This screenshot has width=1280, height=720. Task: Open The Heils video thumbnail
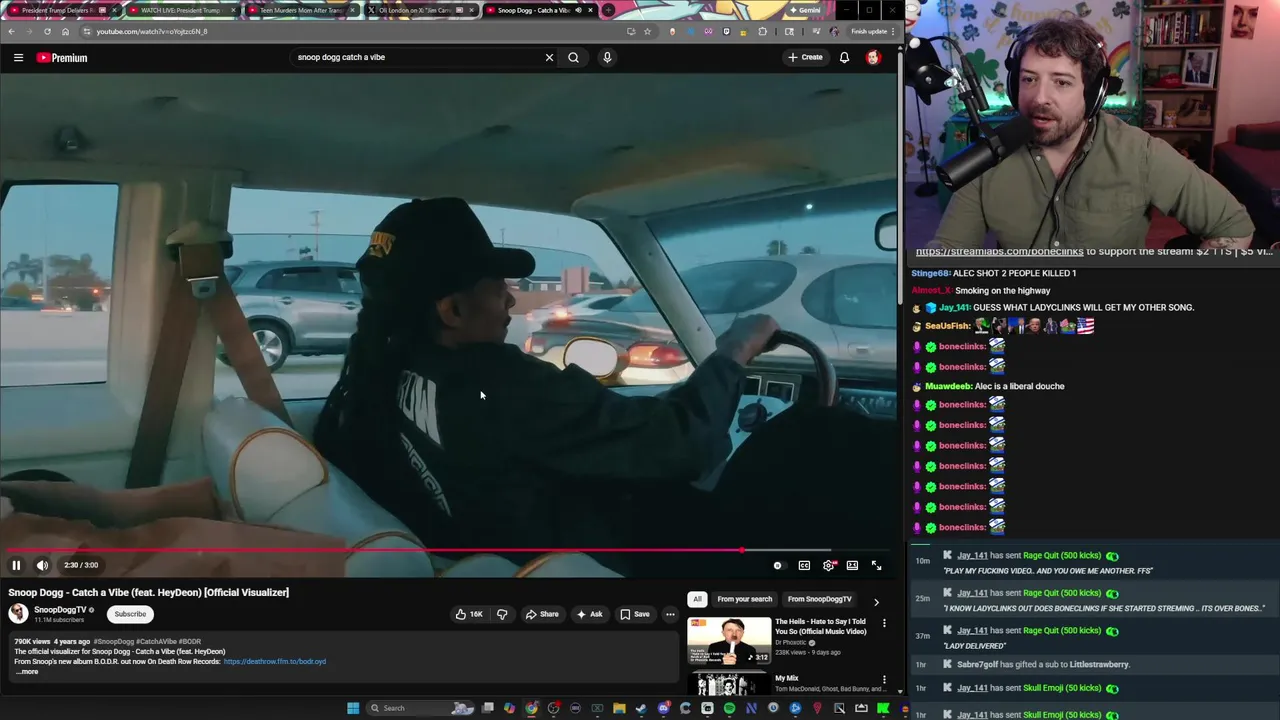point(729,641)
